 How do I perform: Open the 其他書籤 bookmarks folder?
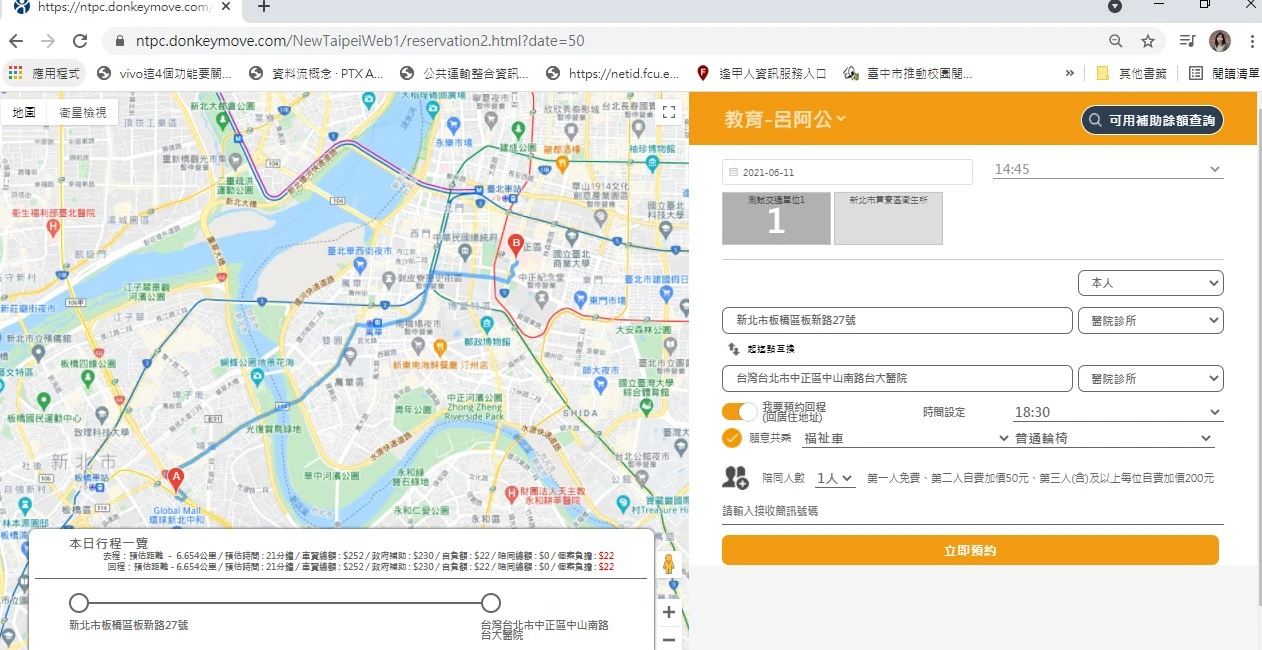point(1132,73)
